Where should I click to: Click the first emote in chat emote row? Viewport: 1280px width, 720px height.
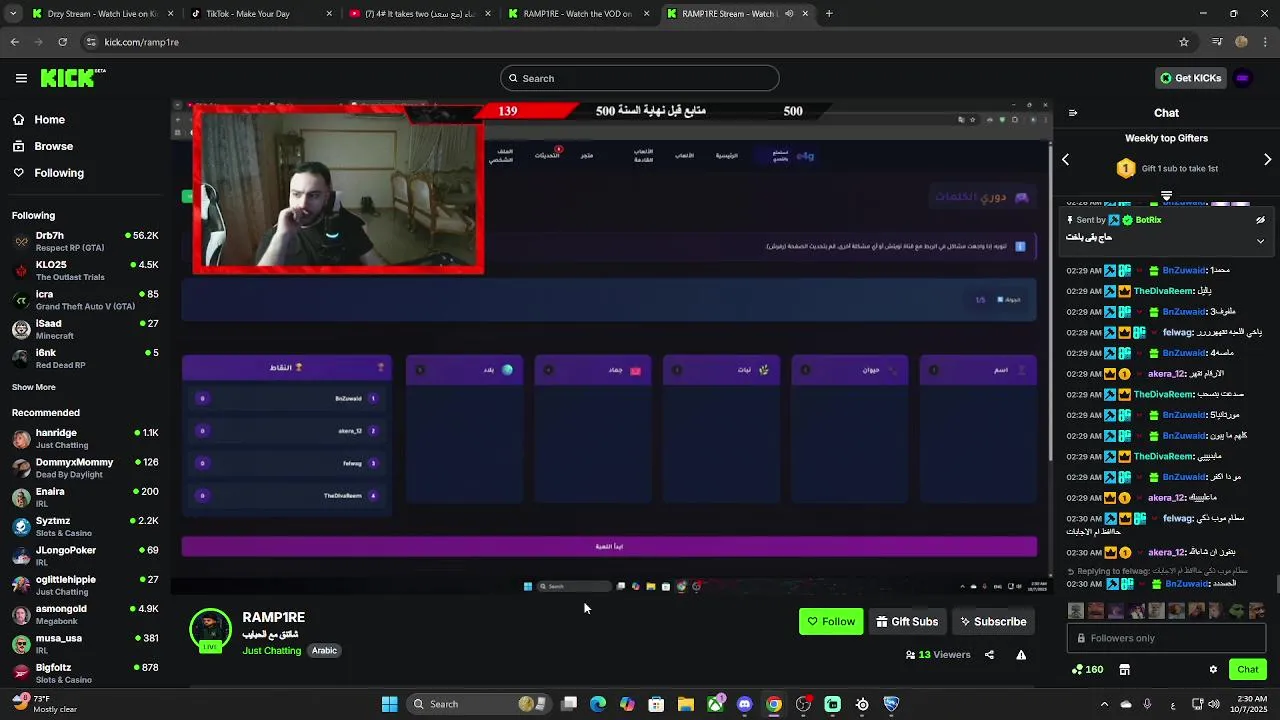(1076, 610)
